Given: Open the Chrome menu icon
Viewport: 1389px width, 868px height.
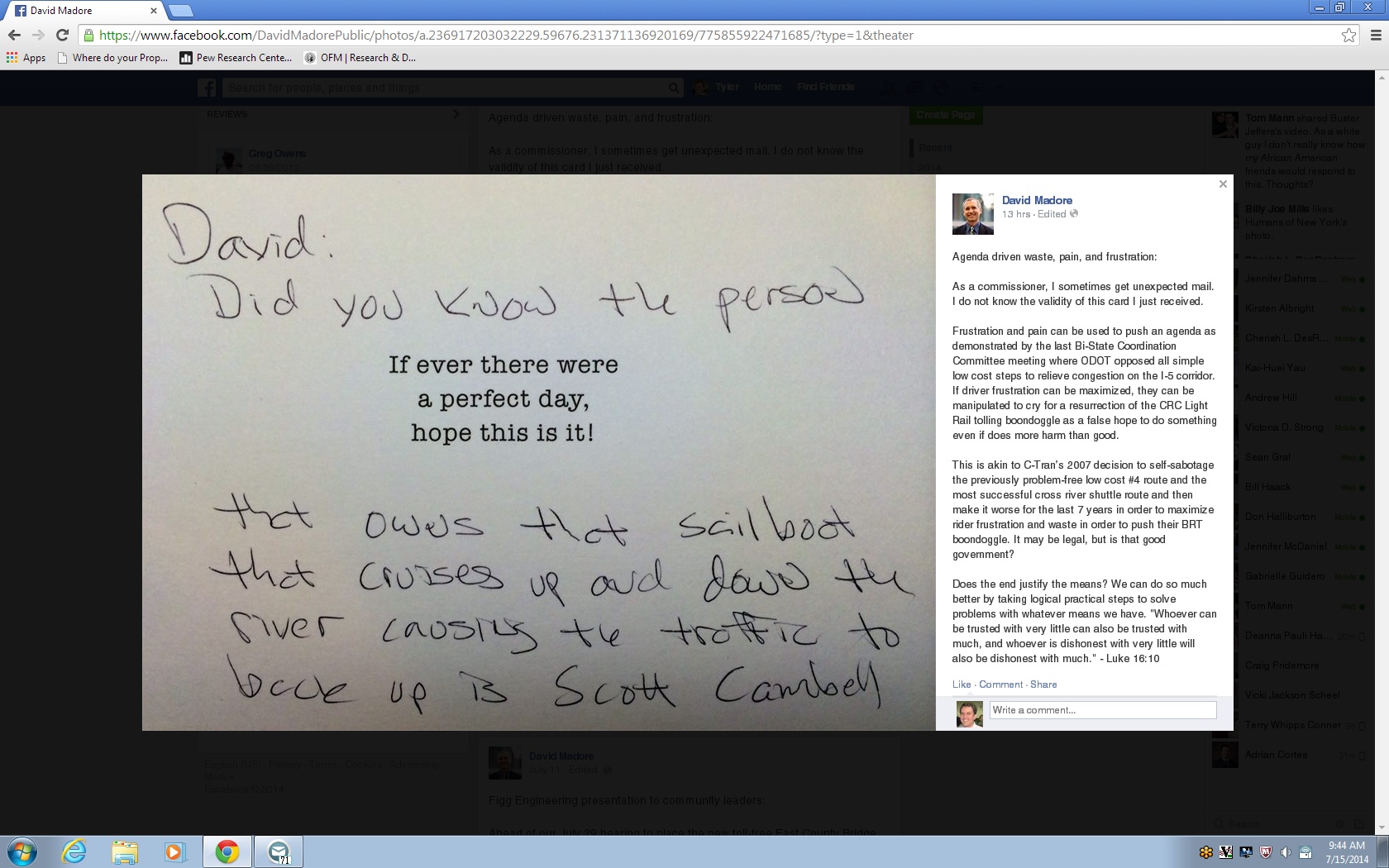Looking at the screenshot, I should click(x=1376, y=35).
